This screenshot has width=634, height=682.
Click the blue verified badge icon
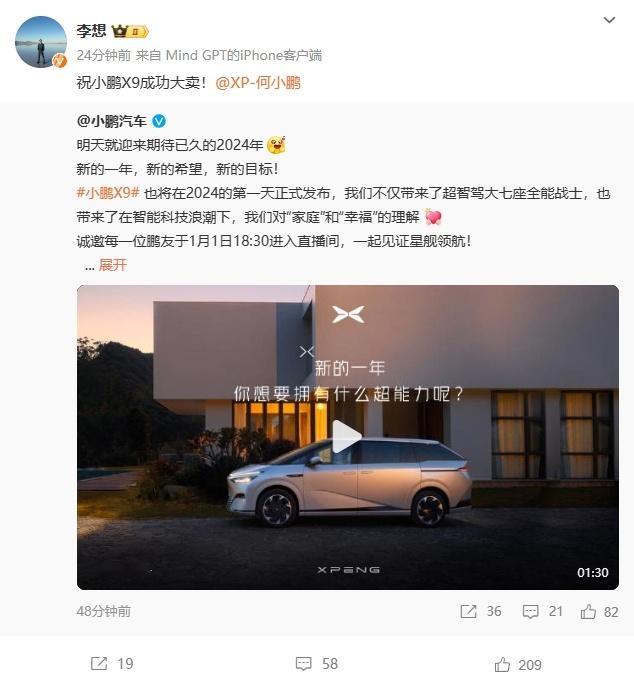tap(159, 121)
